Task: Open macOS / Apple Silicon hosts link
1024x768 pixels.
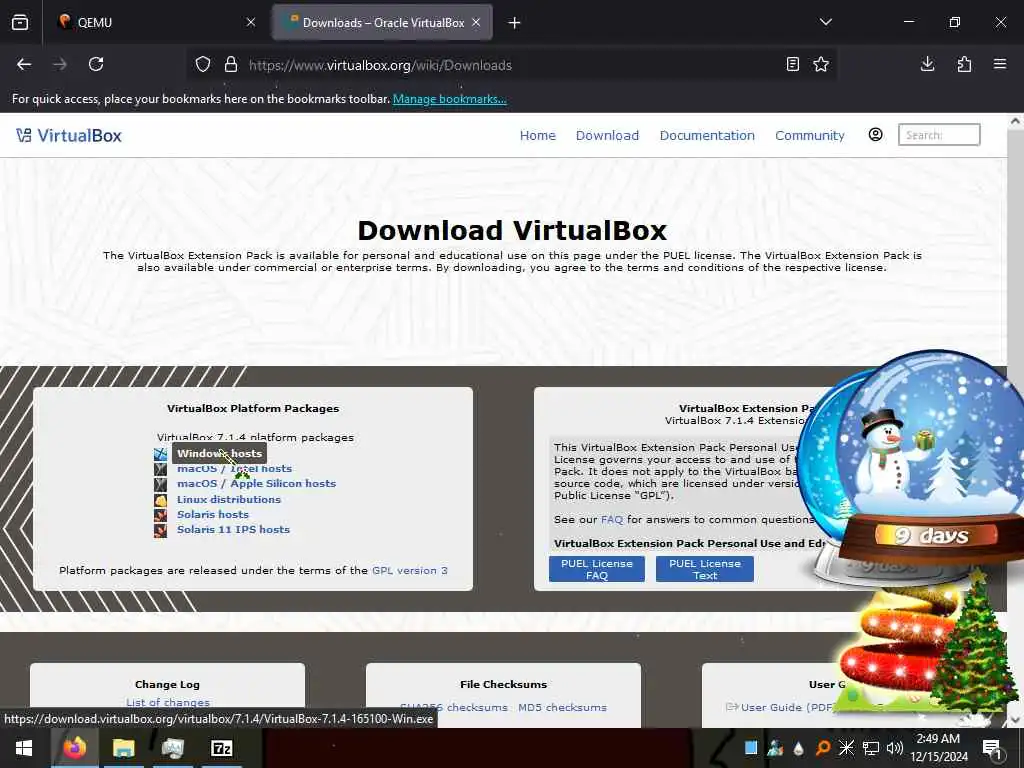Action: pyautogui.click(x=257, y=484)
